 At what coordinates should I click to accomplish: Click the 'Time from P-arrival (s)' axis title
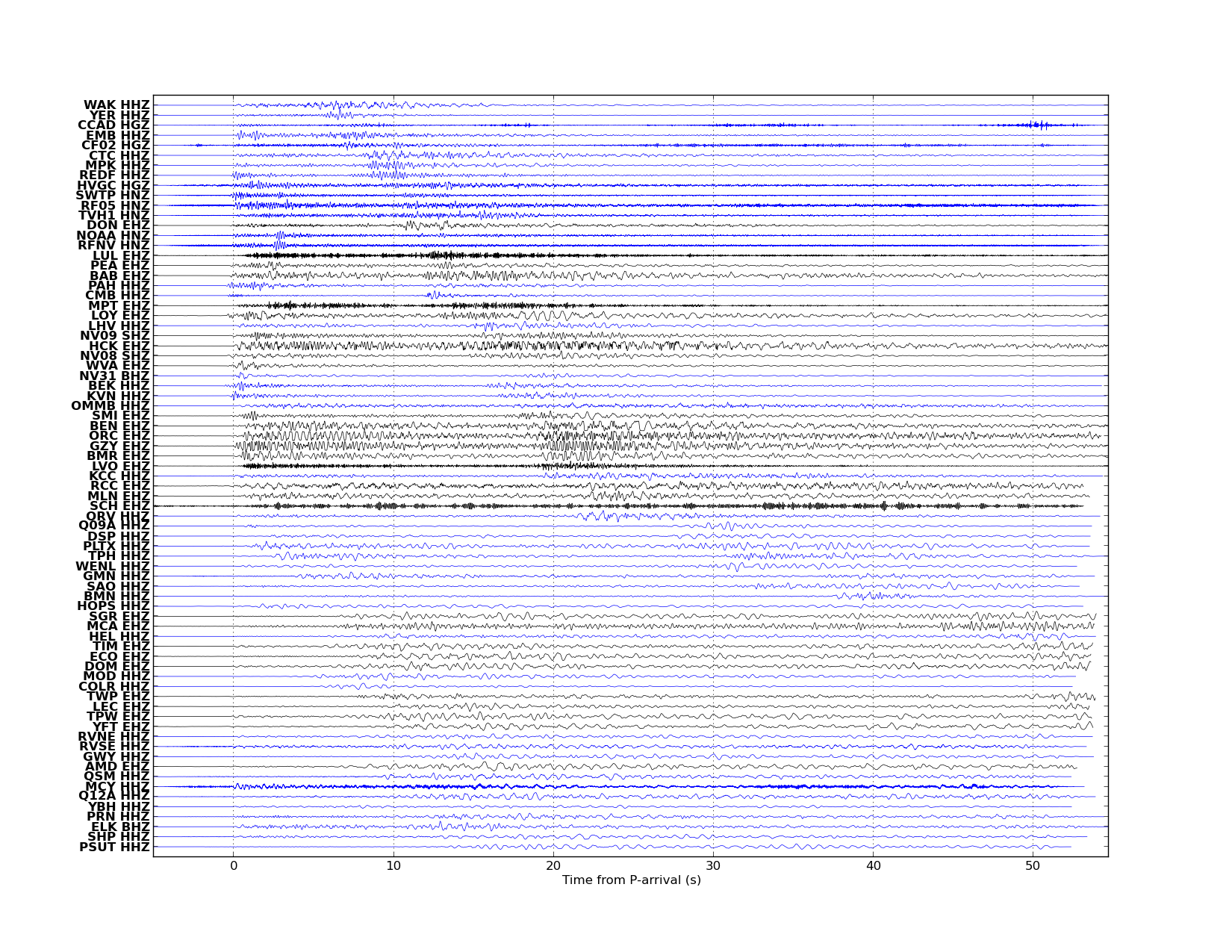[631, 880]
